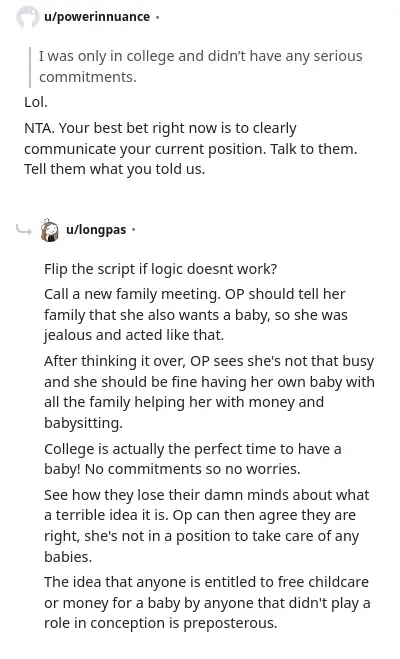The width and height of the screenshot is (400, 659).
Task: Click the word "preposterous." at the end
Action: click(230, 623)
